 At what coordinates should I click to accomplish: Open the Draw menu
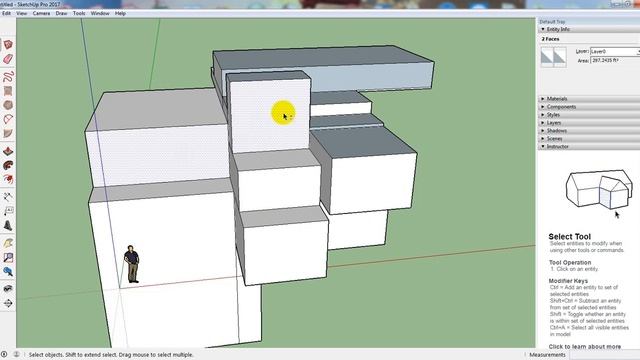coord(61,13)
